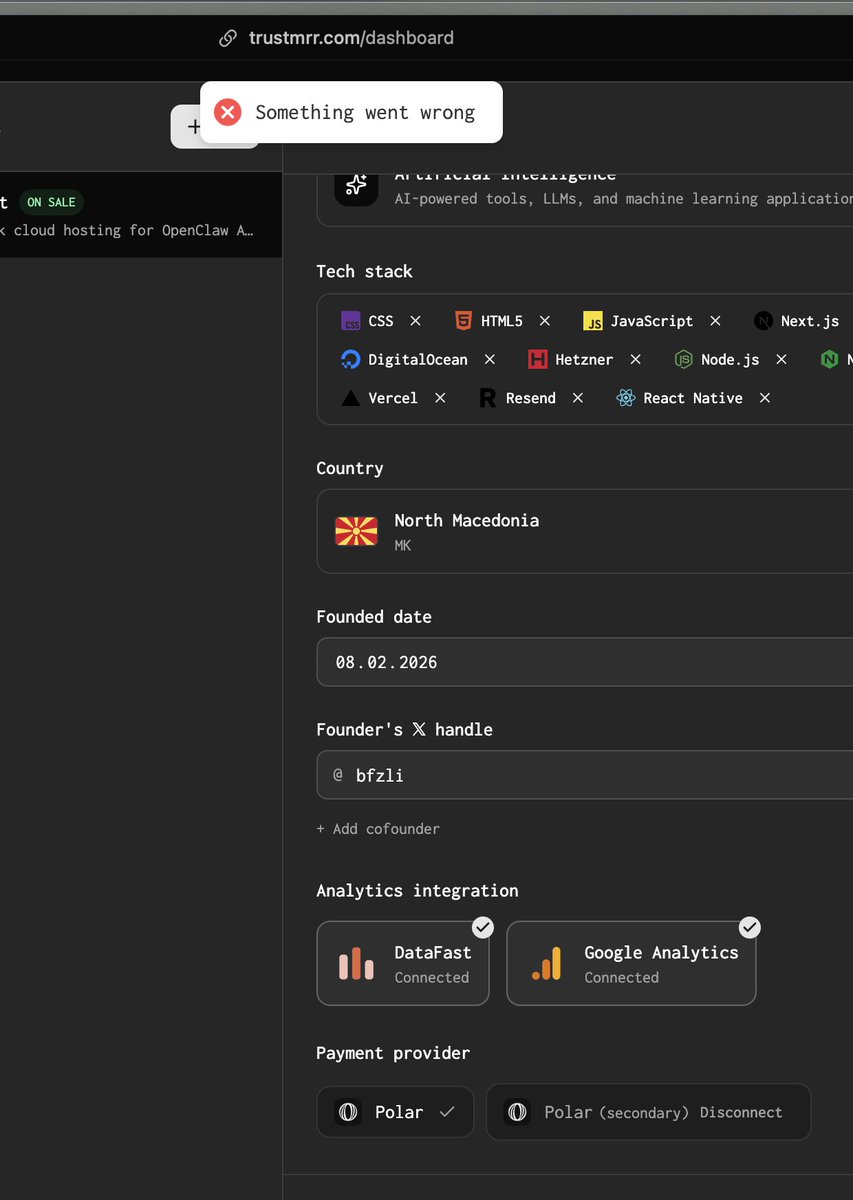Image resolution: width=853 pixels, height=1200 pixels.
Task: Click the Analytics integration heading
Action: tap(417, 890)
